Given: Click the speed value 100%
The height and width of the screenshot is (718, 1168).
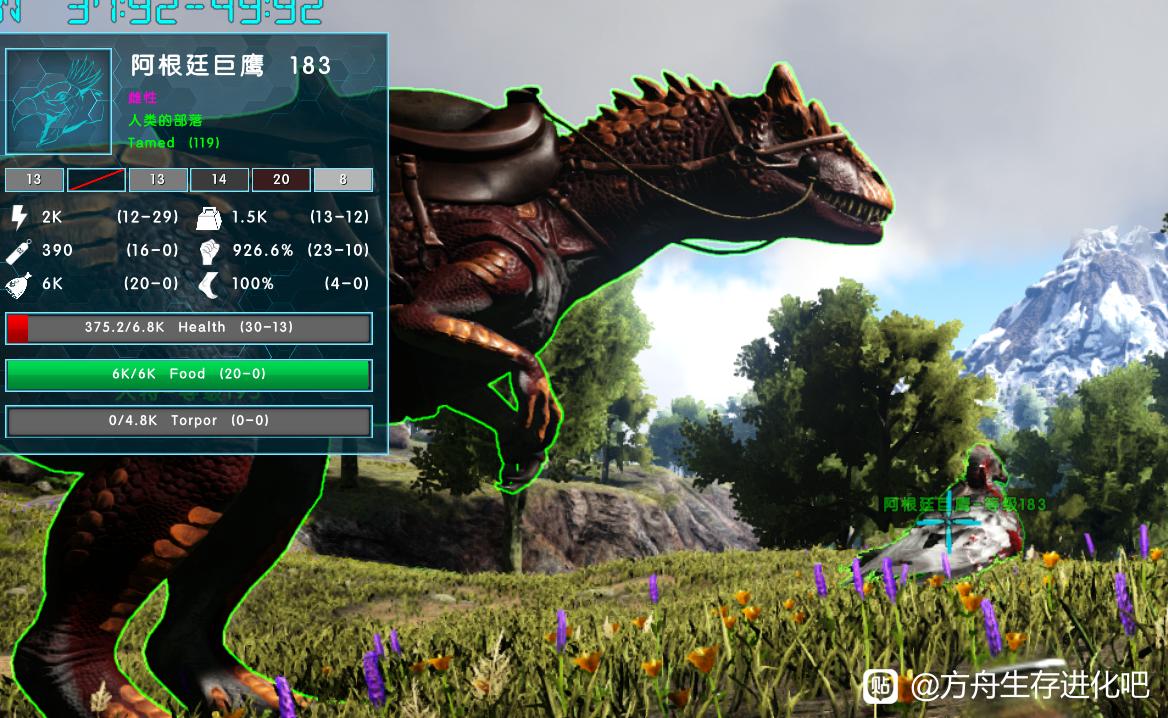Looking at the screenshot, I should (253, 284).
